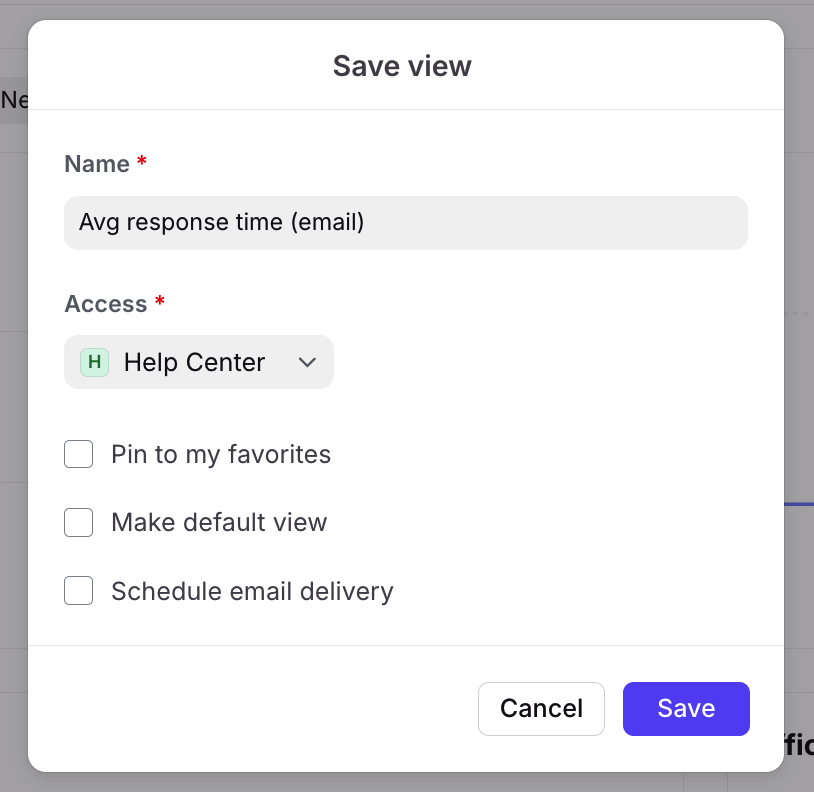Open the Access dropdown showing Help Center
Viewport: 814px width, 792px height.
[x=199, y=362]
